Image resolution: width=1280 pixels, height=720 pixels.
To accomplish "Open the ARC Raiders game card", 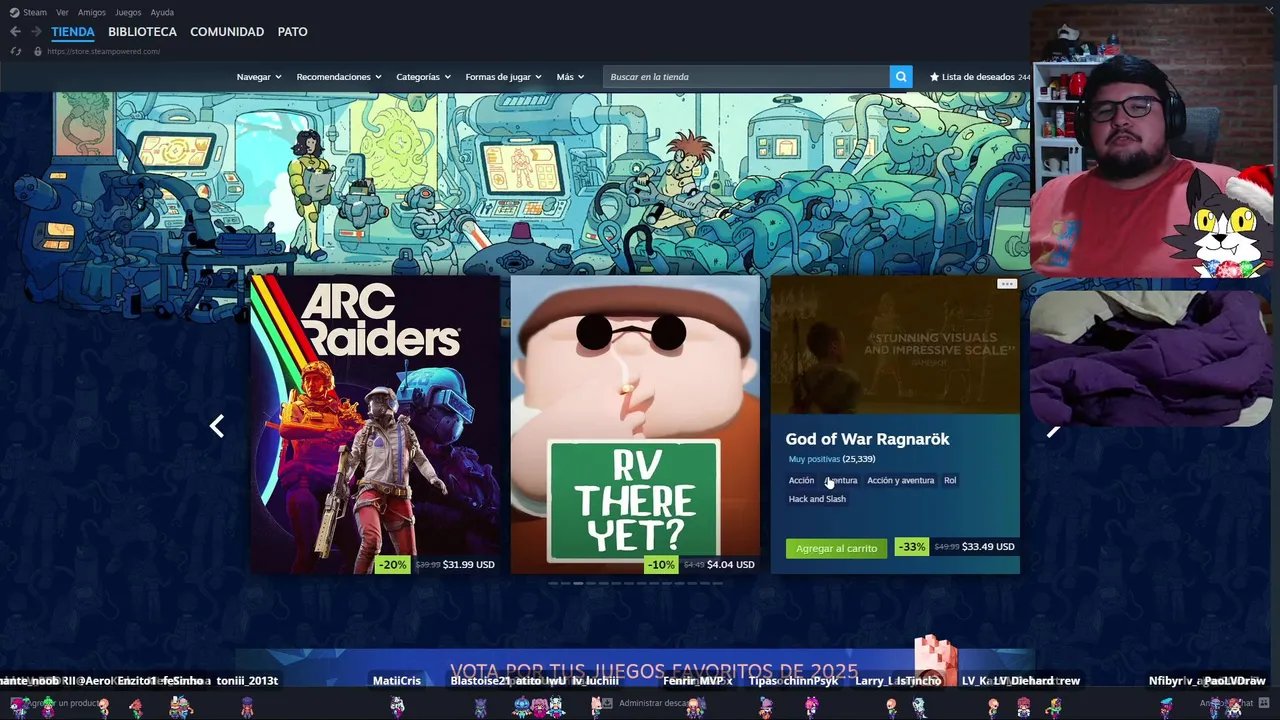I will tap(375, 424).
